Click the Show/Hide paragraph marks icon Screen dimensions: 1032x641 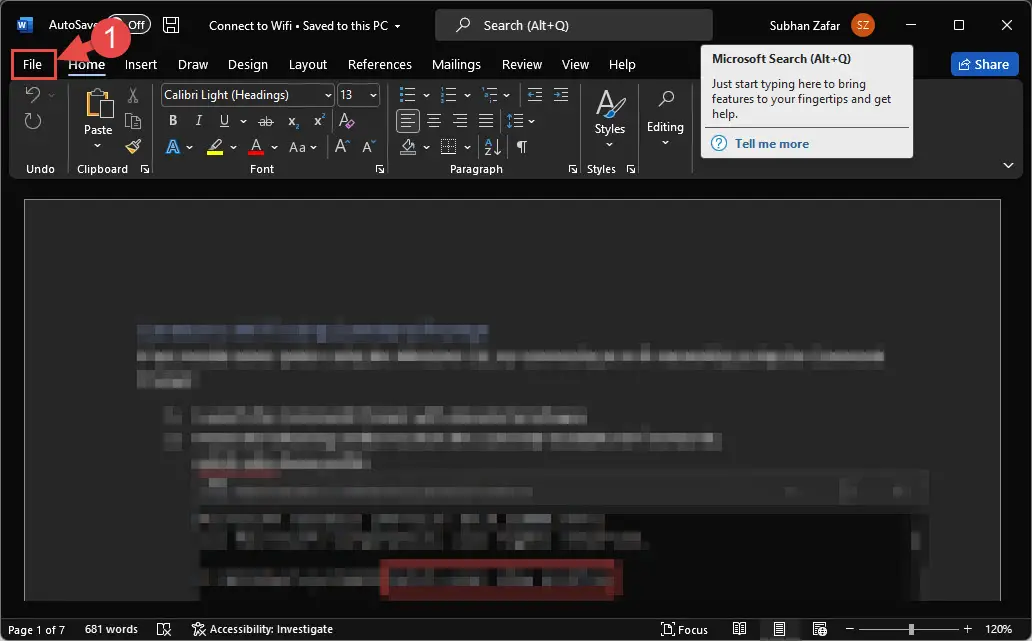tap(521, 147)
